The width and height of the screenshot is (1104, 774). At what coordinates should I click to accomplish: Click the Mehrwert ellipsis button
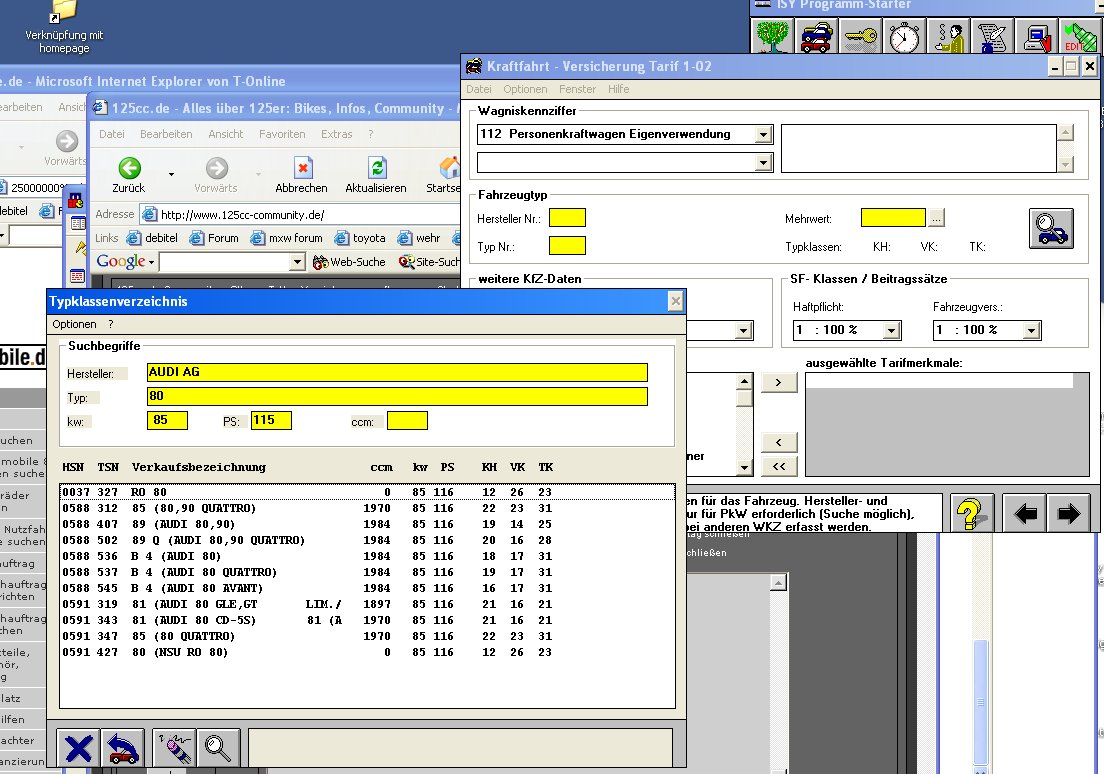[x=936, y=218]
